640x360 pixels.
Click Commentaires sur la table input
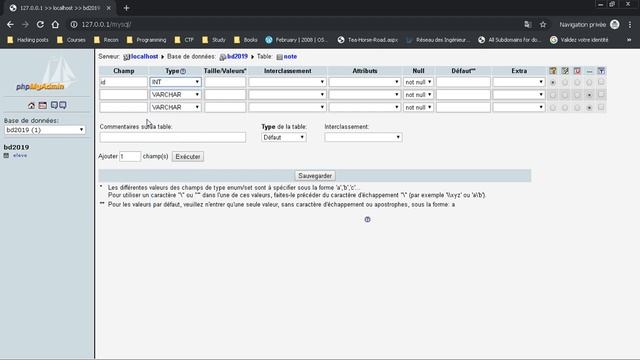click(x=173, y=138)
